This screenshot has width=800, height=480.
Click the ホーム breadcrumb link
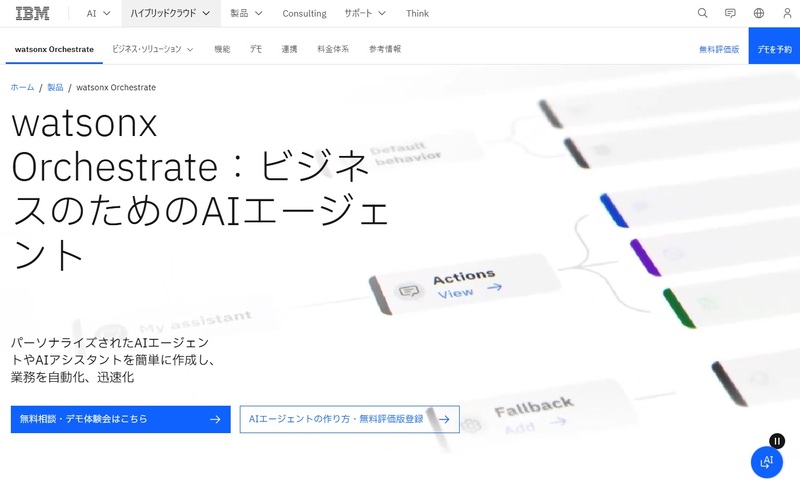(22, 87)
